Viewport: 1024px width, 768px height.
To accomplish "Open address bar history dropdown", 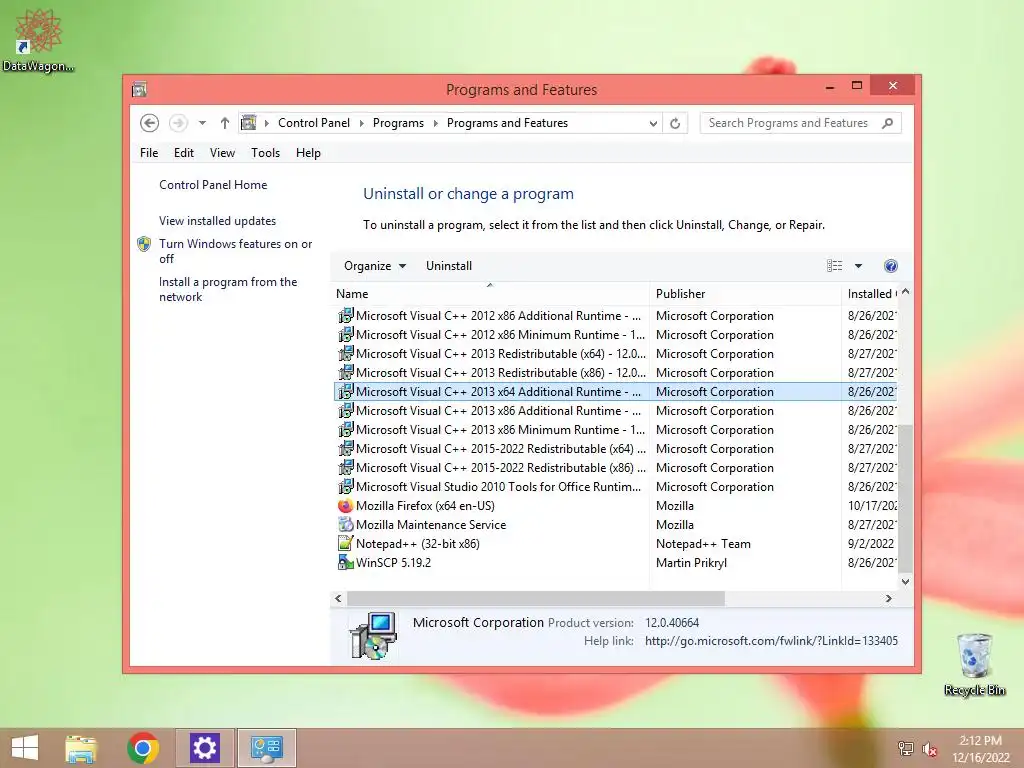I will point(652,123).
